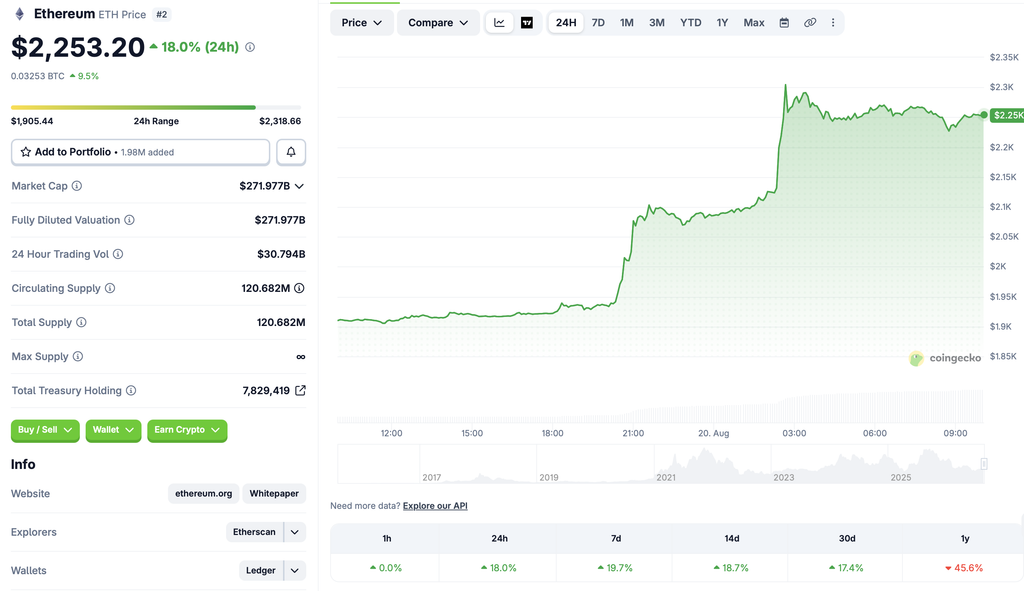Viewport: 1024px width, 591px height.
Task: Select the 24H time range tab
Action: click(566, 23)
